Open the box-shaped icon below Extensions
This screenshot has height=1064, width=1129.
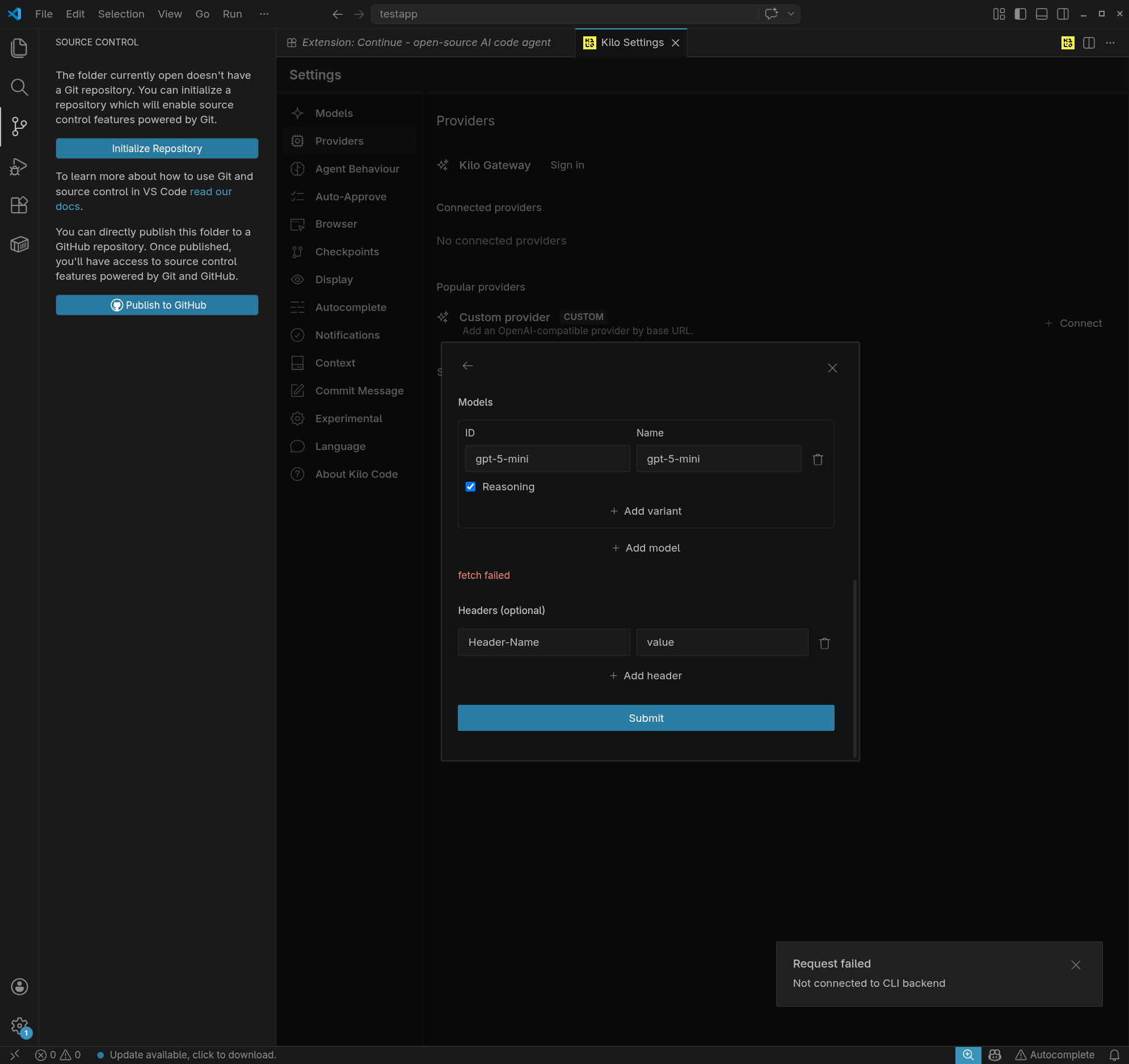(19, 244)
